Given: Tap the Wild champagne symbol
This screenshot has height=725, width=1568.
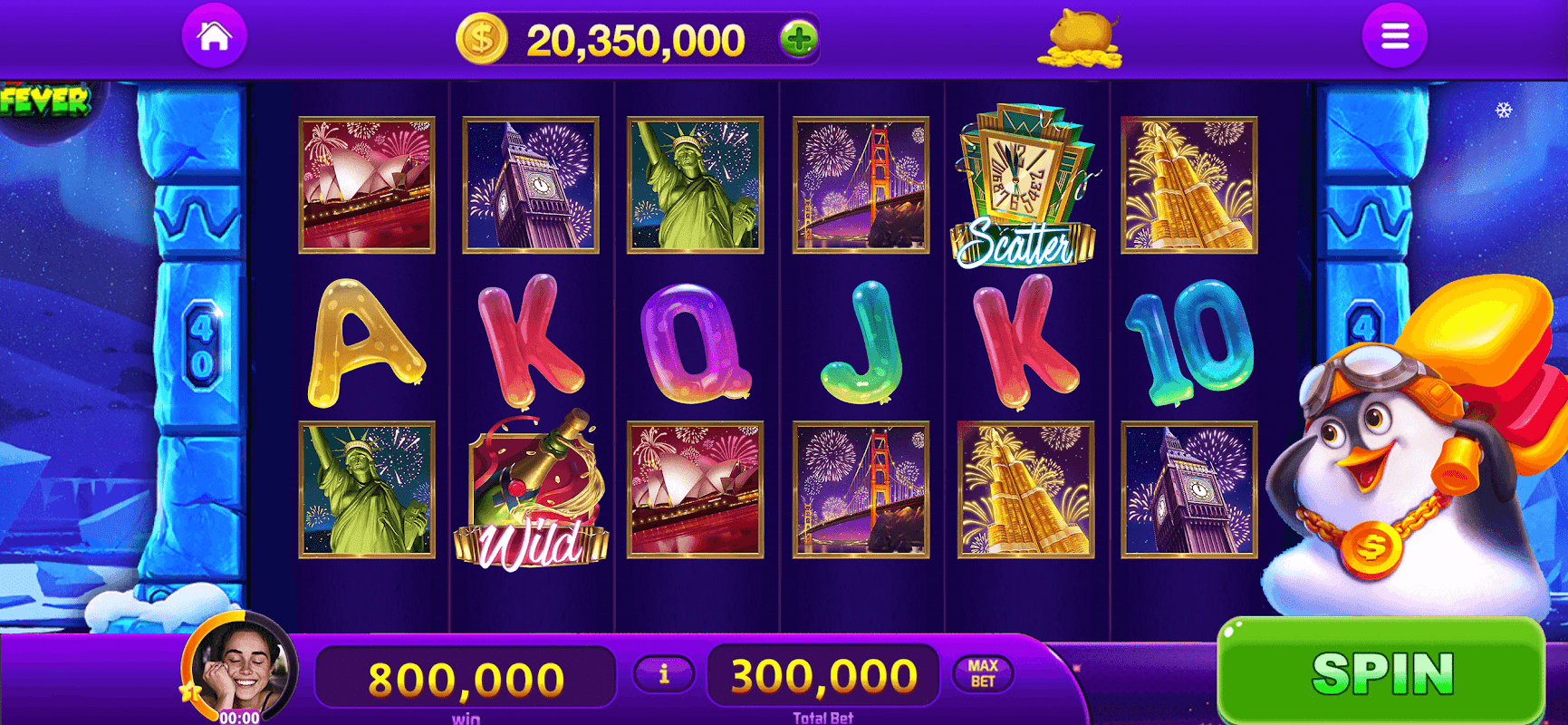Looking at the screenshot, I should point(531,490).
